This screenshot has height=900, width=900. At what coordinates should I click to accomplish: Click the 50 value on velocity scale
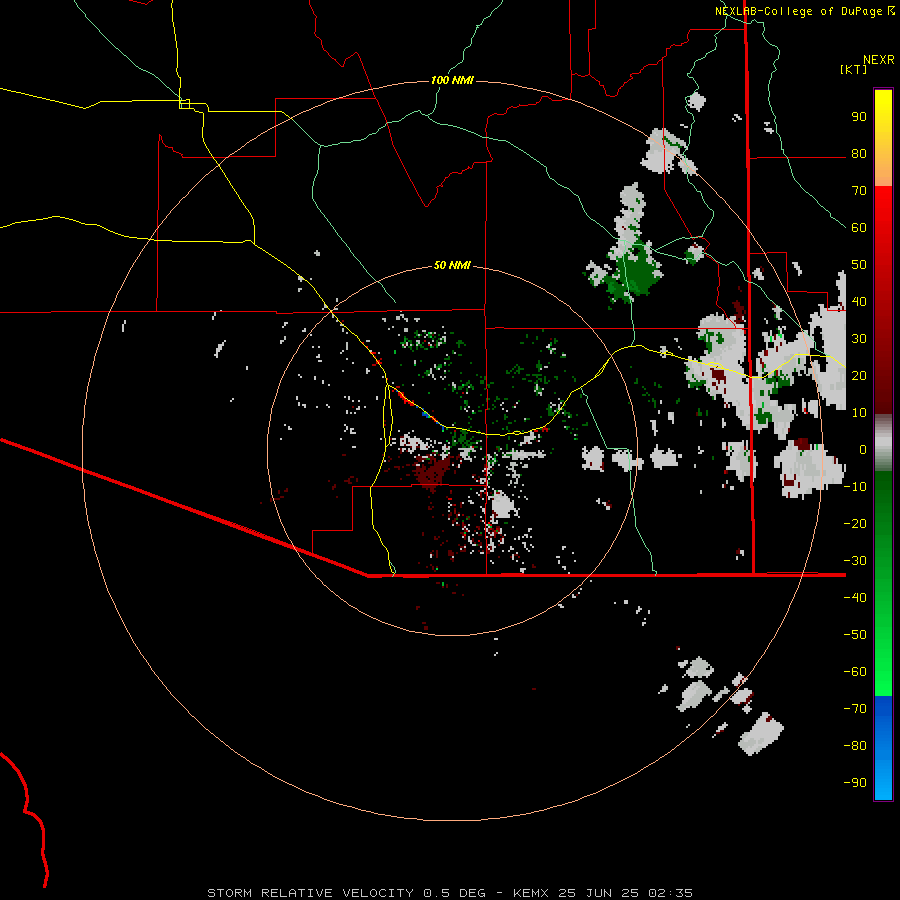coord(859,265)
